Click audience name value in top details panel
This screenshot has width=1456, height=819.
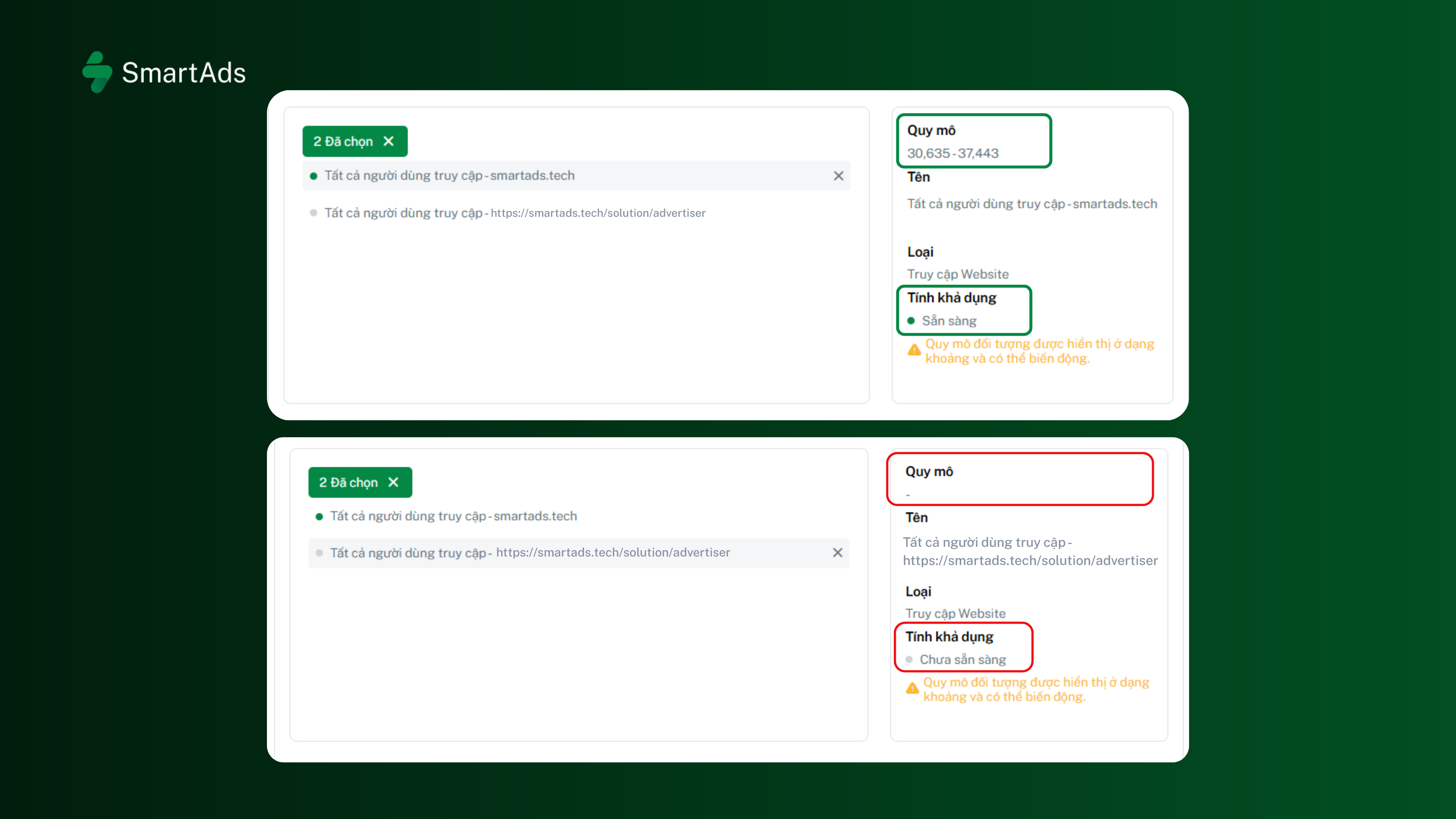(1032, 204)
